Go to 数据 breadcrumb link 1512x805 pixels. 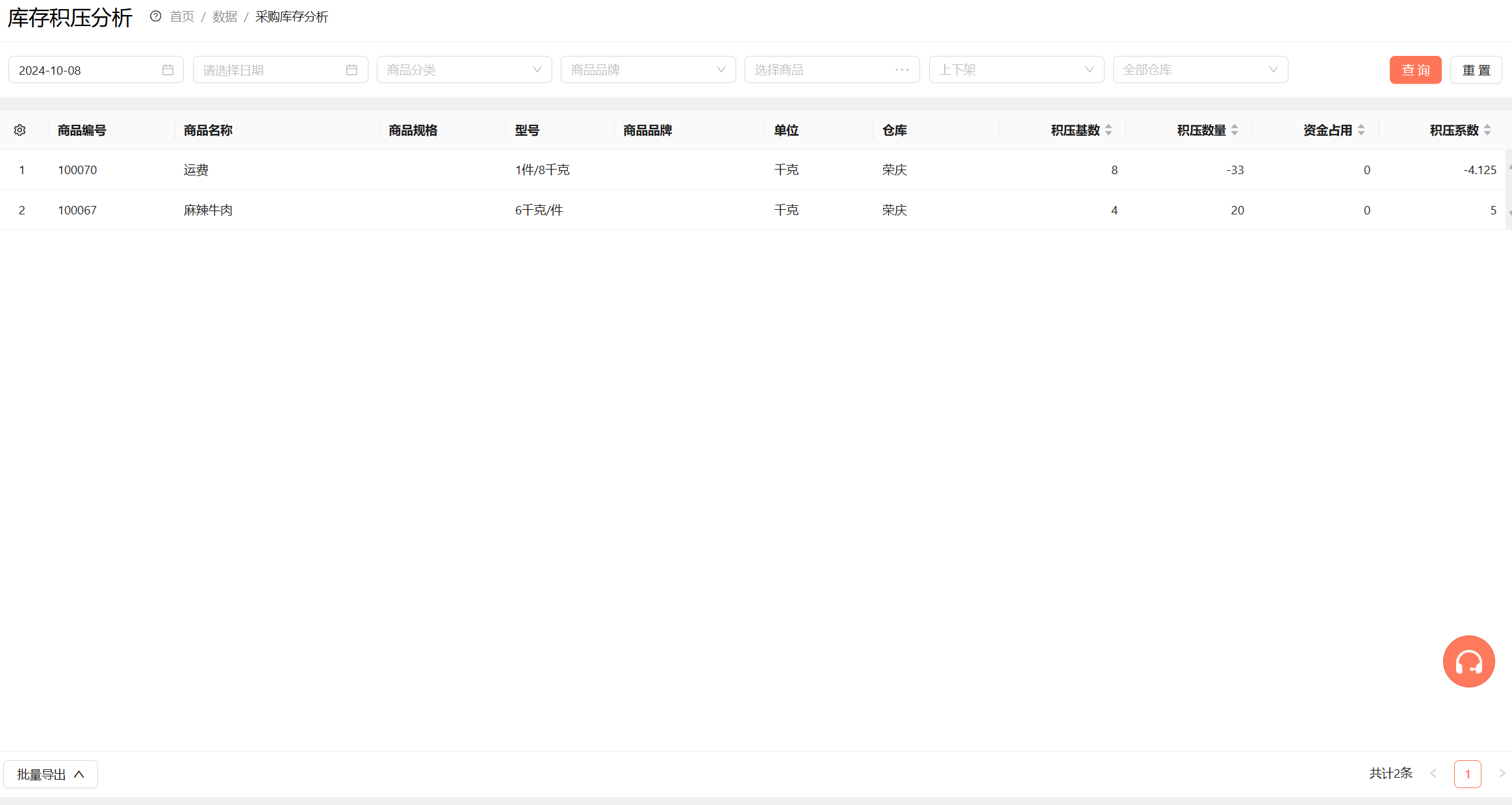pos(225,16)
